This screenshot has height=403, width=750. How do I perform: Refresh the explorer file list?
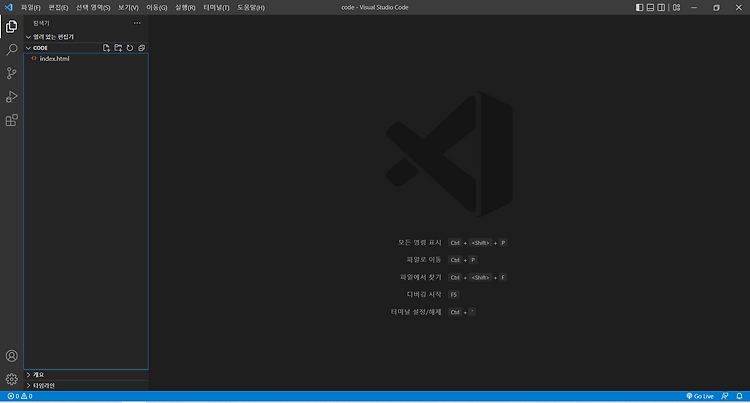click(x=130, y=48)
